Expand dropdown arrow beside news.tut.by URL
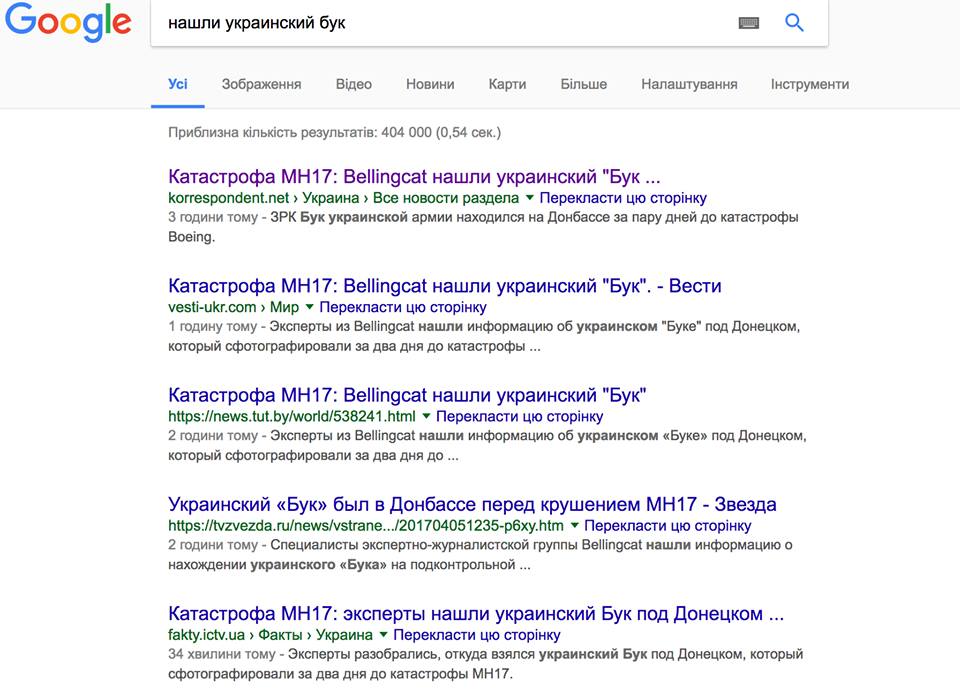Viewport: 960px width, 694px height. 426,416
